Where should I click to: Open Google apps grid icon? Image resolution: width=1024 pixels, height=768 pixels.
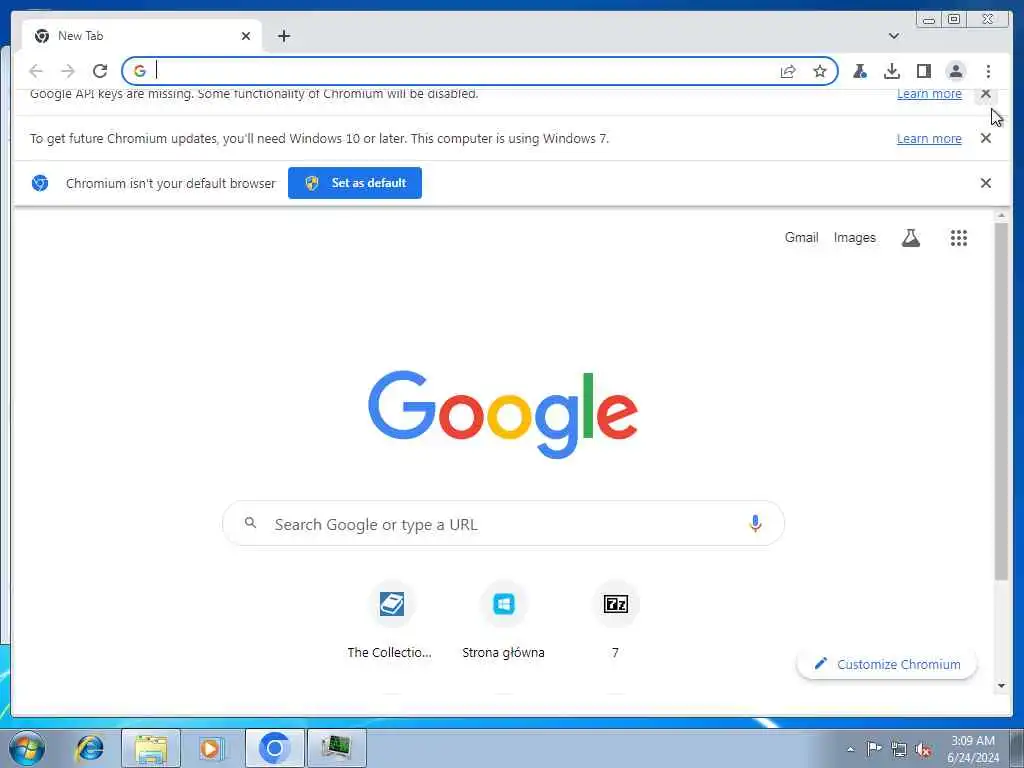click(x=958, y=238)
